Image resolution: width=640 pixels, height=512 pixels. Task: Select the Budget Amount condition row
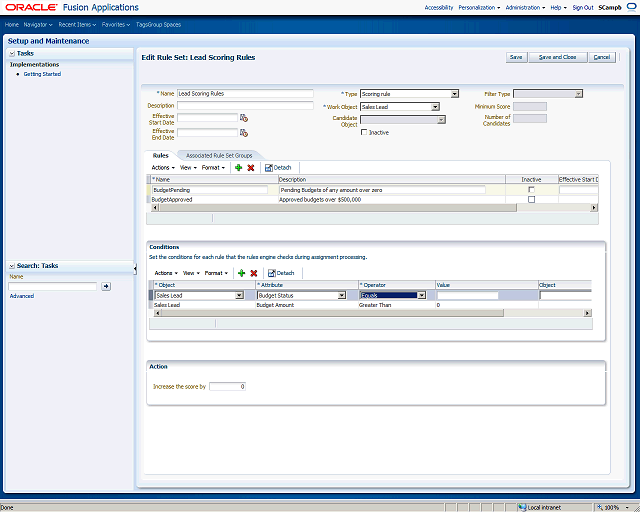click(372, 305)
